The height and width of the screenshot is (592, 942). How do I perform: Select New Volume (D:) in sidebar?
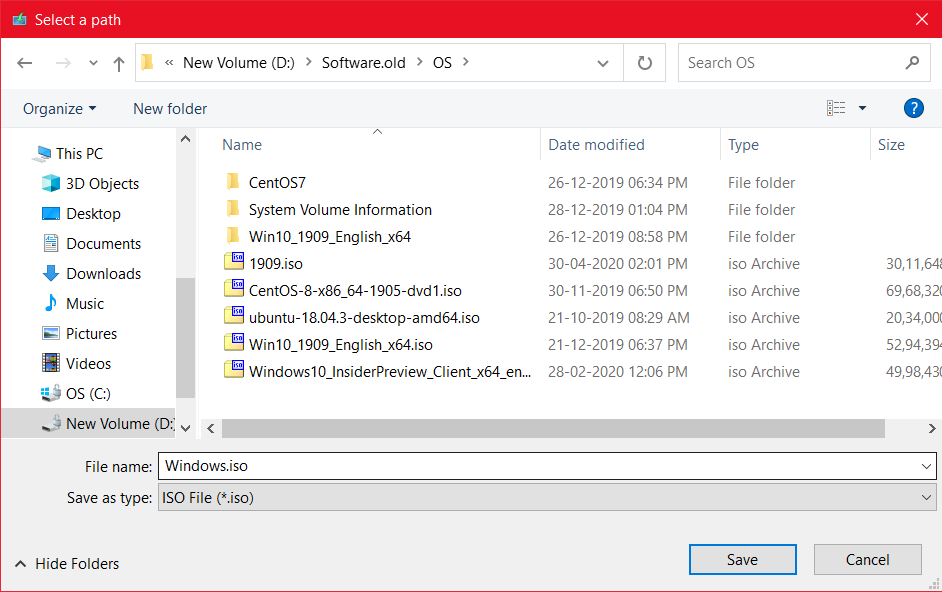[120, 424]
